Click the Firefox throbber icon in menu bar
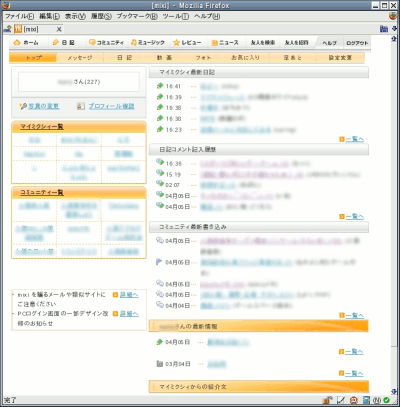400x407 pixels. pos(393,16)
